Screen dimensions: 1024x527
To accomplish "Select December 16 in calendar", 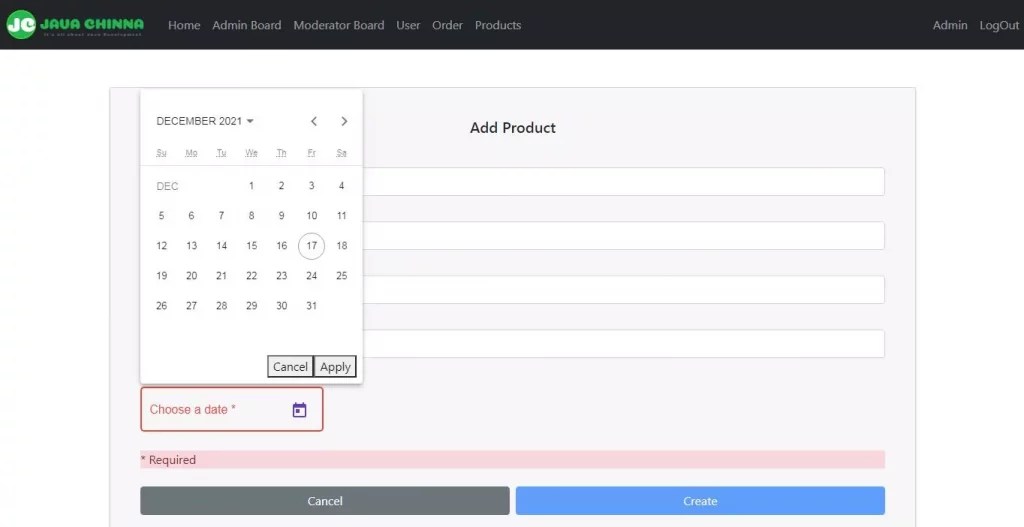I will click(x=281, y=246).
